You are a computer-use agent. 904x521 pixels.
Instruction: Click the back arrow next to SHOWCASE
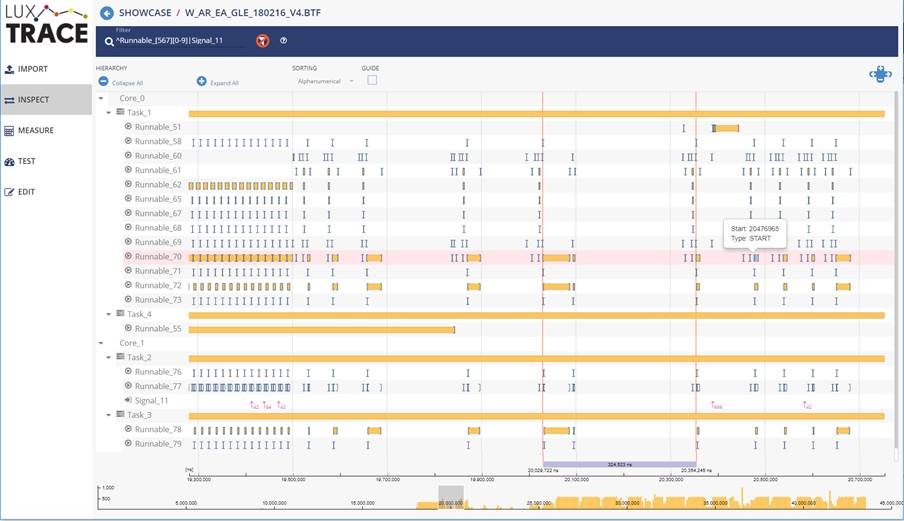[x=107, y=14]
